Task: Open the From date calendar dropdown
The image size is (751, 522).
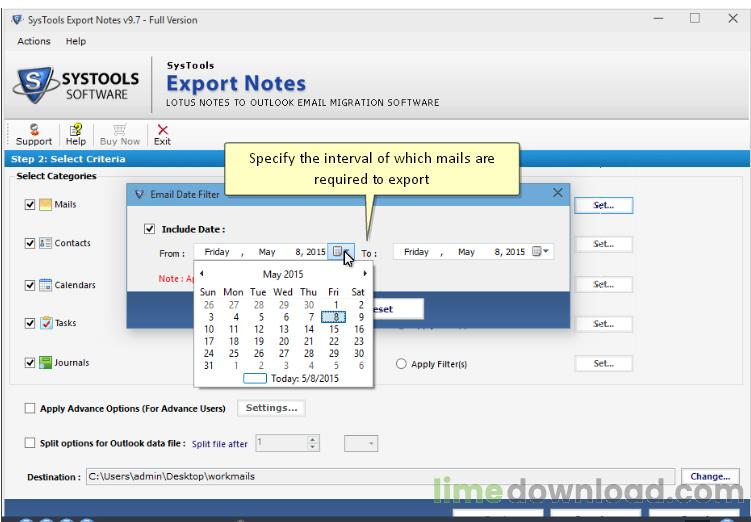Action: click(341, 252)
